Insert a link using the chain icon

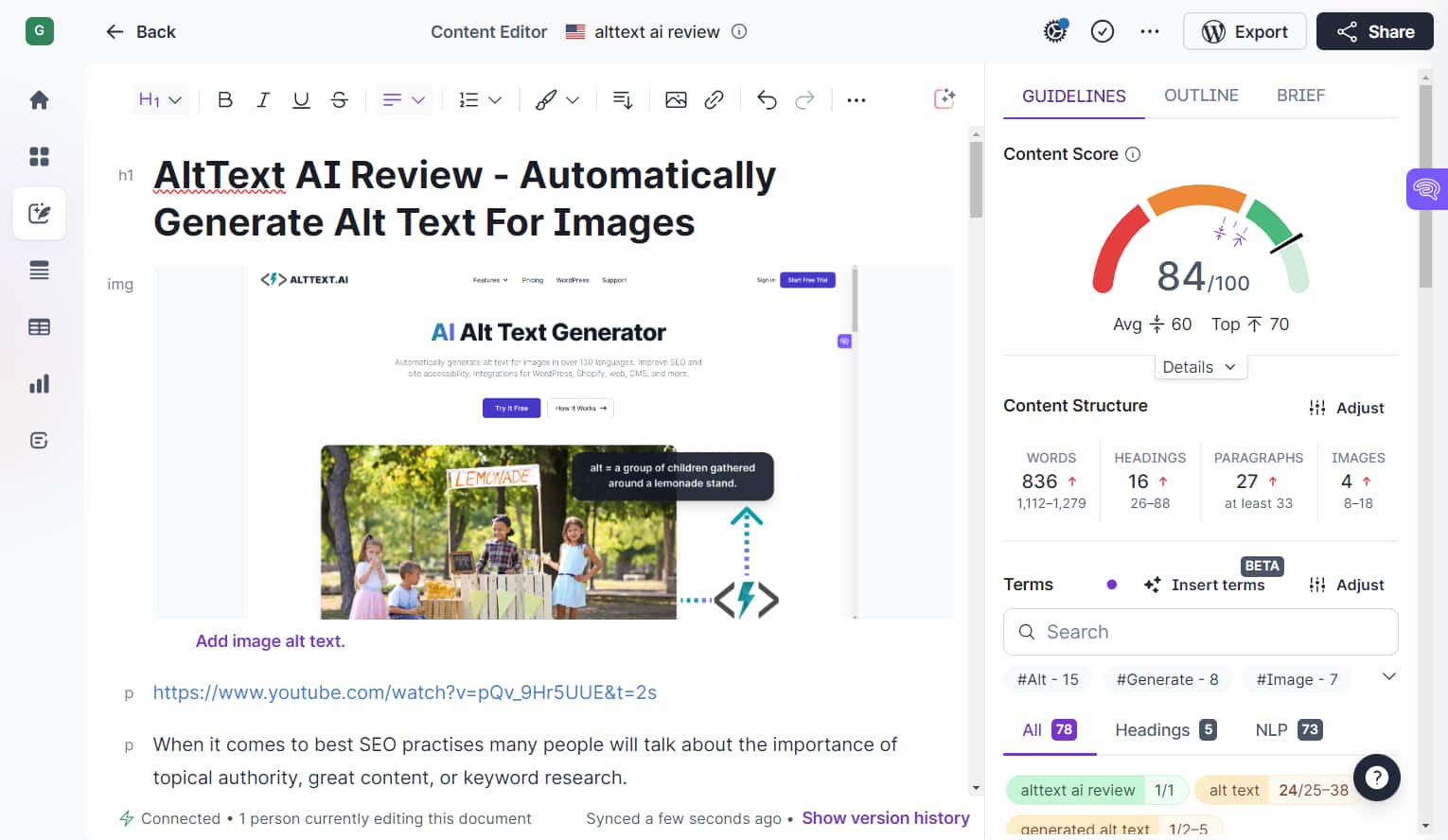click(715, 99)
